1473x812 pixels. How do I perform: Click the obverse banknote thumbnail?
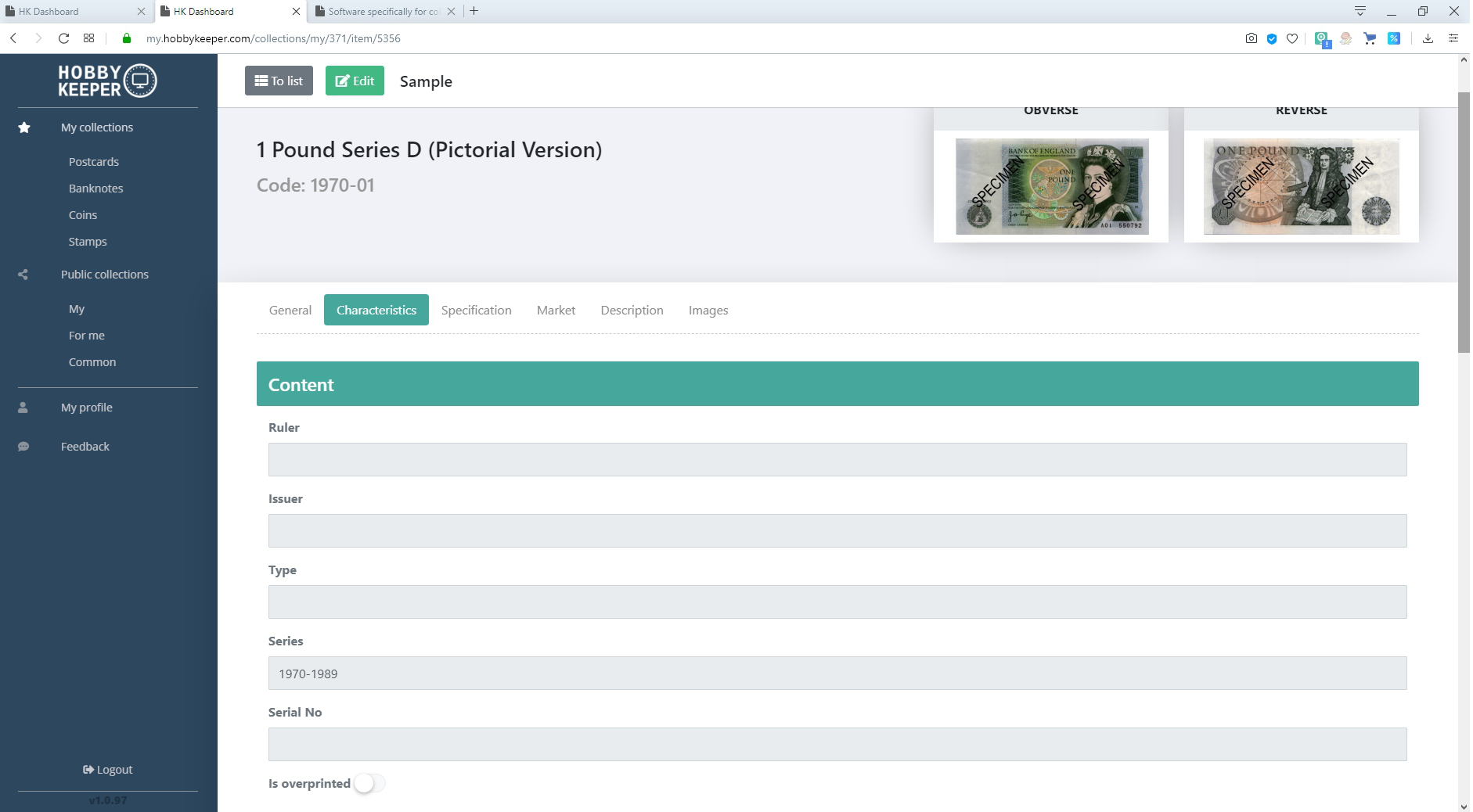(x=1051, y=186)
